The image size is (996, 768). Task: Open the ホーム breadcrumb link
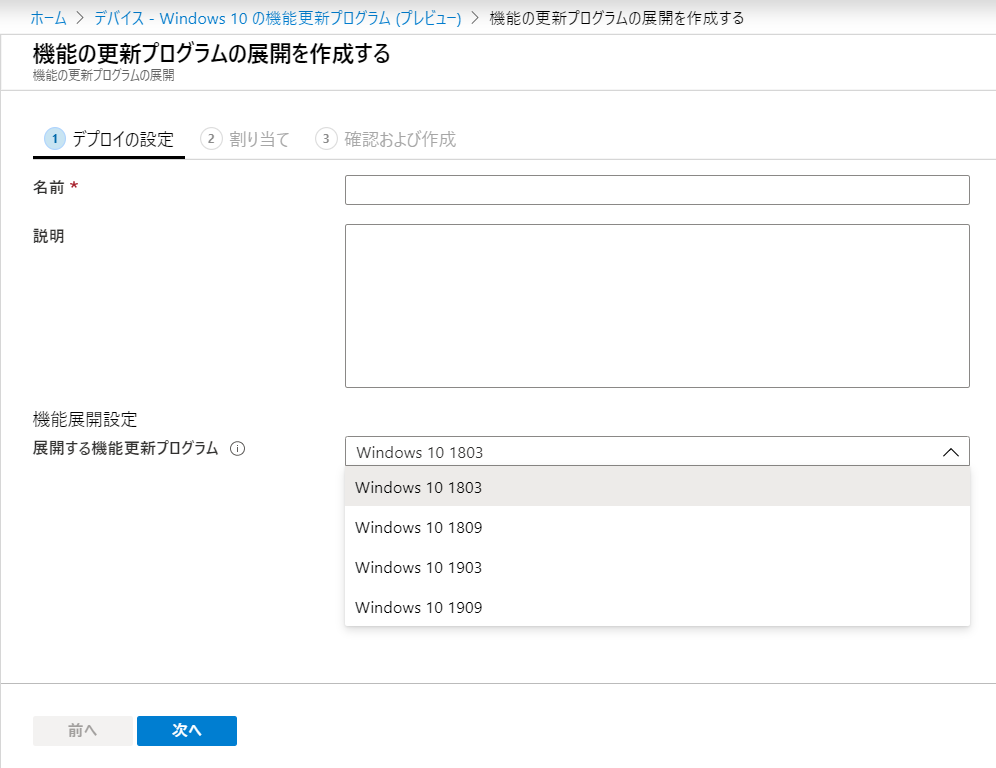pos(49,18)
